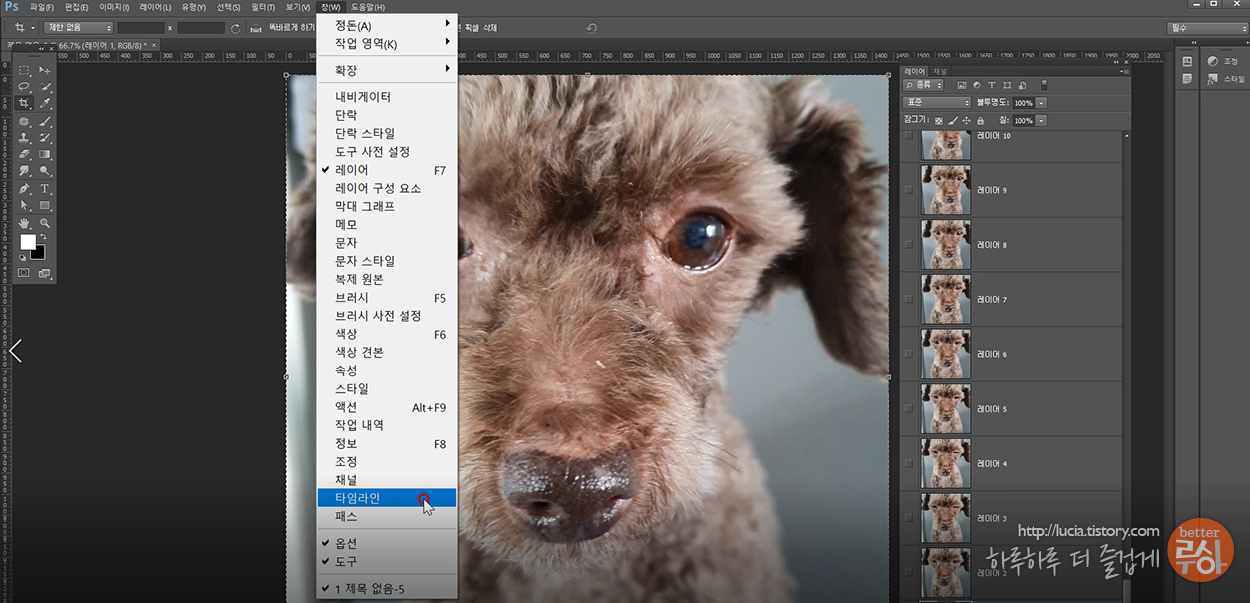
Task: Select the Quick Selection tool
Action: pos(45,86)
